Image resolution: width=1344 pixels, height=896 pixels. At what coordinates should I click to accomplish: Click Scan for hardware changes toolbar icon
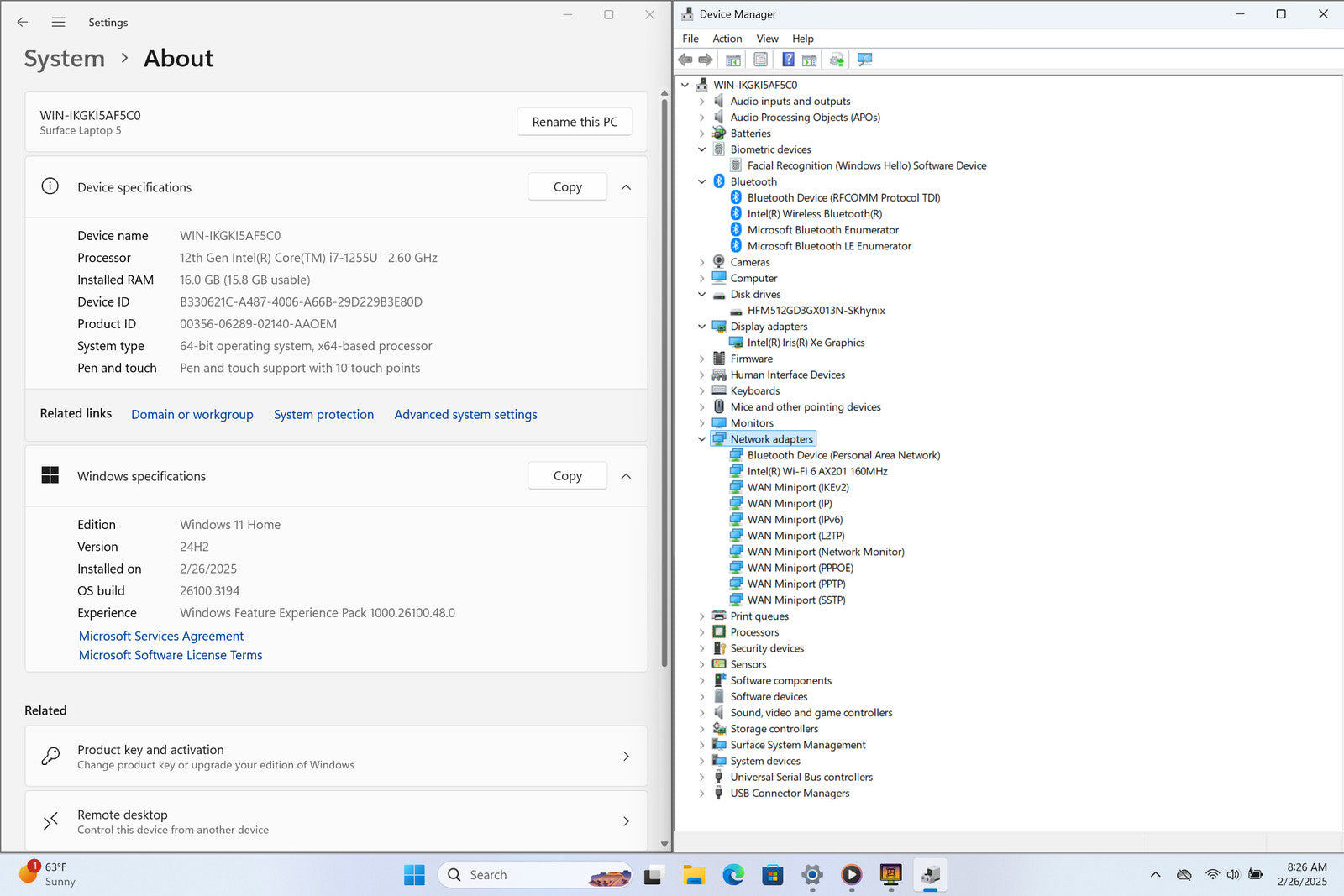(x=864, y=60)
